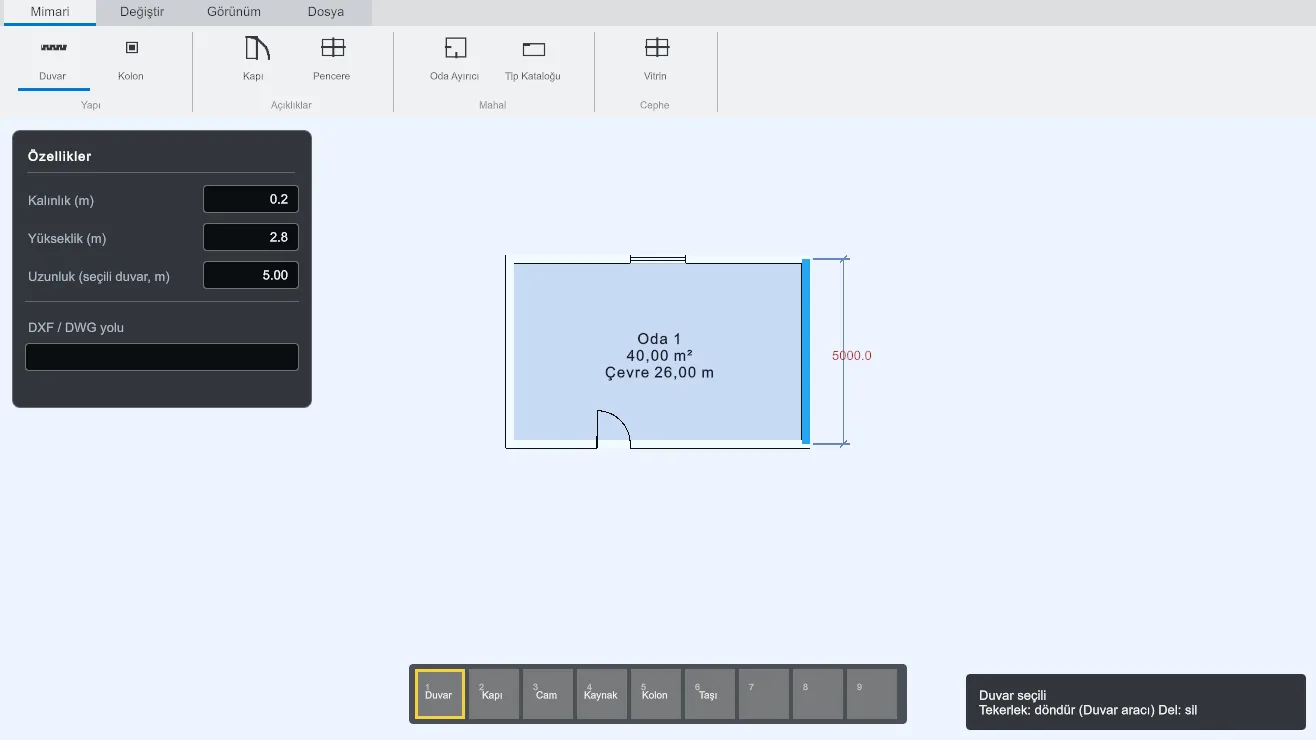Click the Oda 1 room label
1316x740 pixels.
659,339
